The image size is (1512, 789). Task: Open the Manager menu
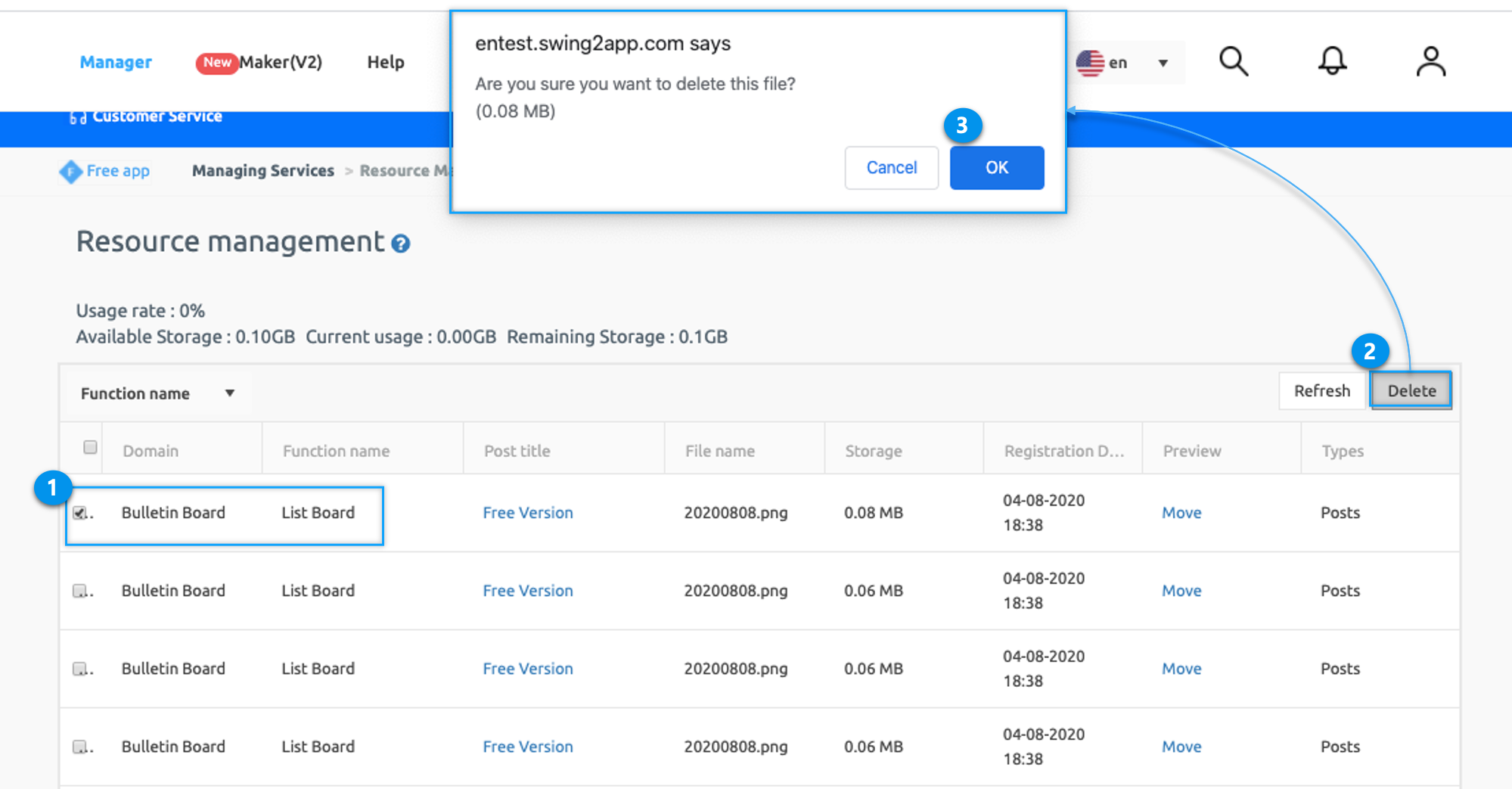point(116,62)
